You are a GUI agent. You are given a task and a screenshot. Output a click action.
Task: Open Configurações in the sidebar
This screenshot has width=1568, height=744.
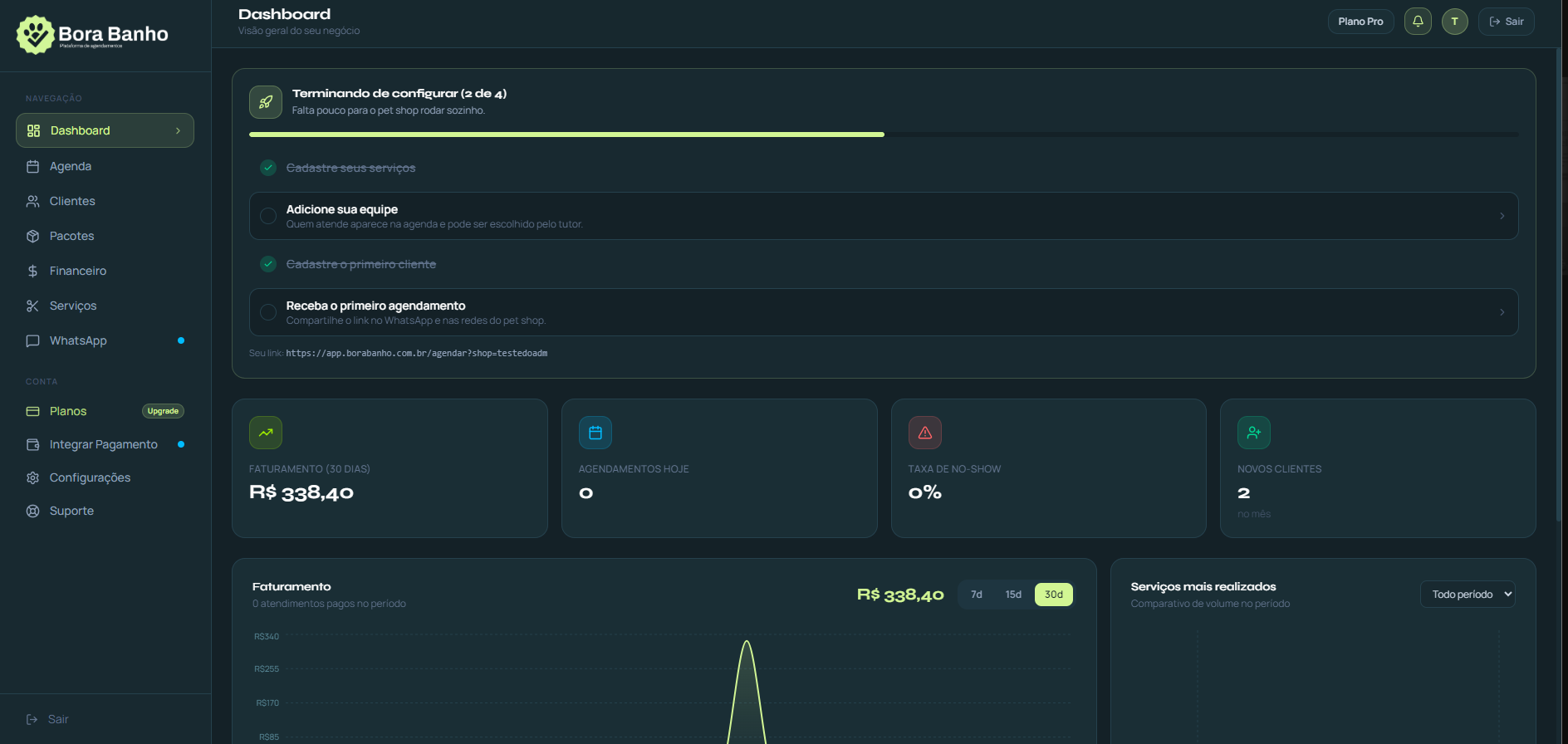click(105, 477)
